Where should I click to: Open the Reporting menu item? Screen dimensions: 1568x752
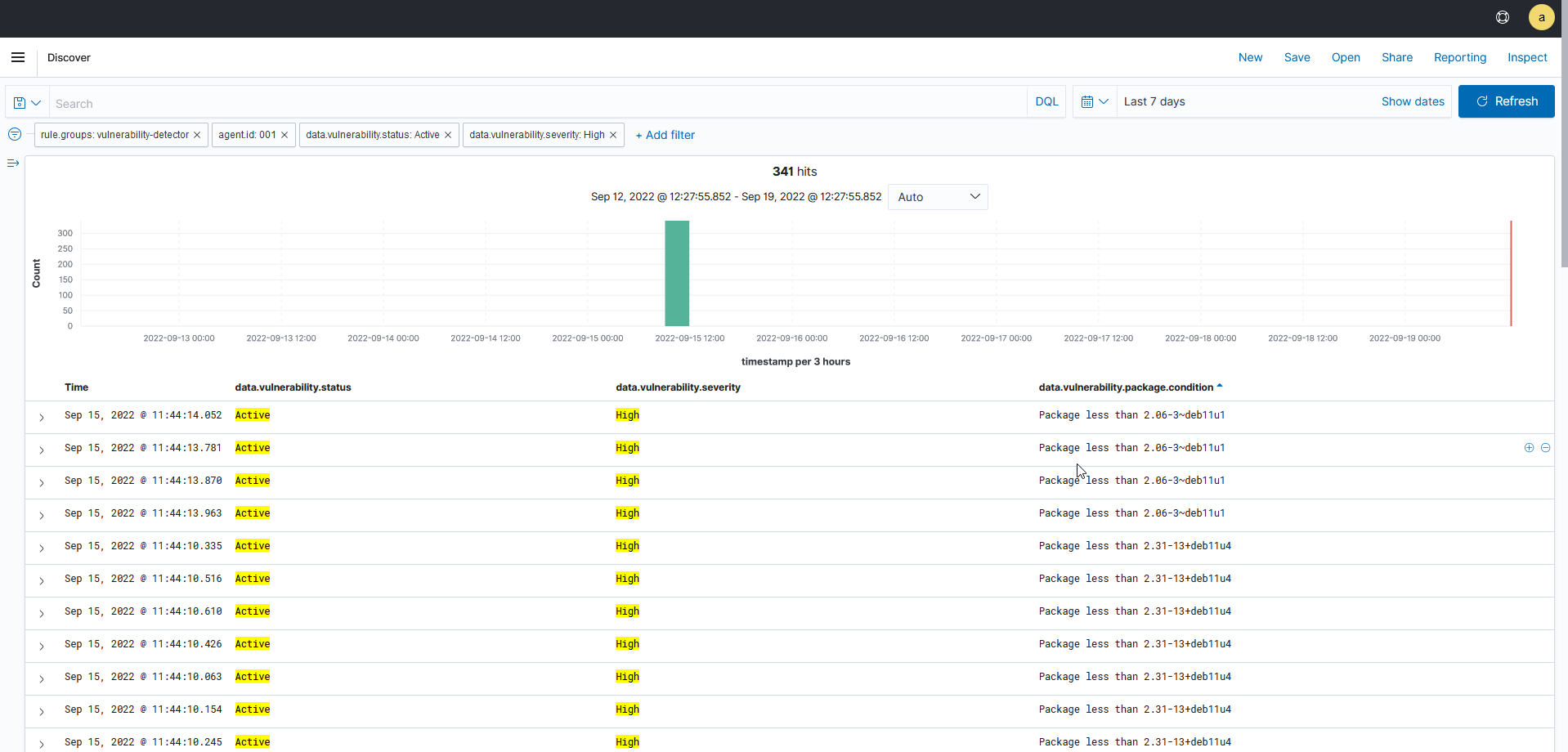click(x=1460, y=57)
